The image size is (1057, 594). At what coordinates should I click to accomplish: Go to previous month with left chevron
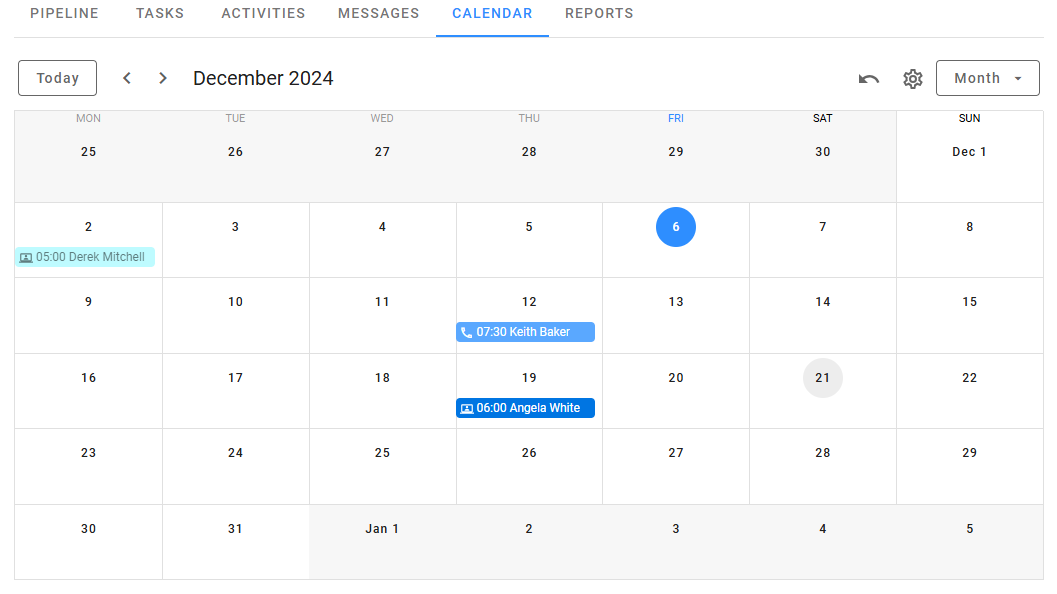tap(126, 77)
